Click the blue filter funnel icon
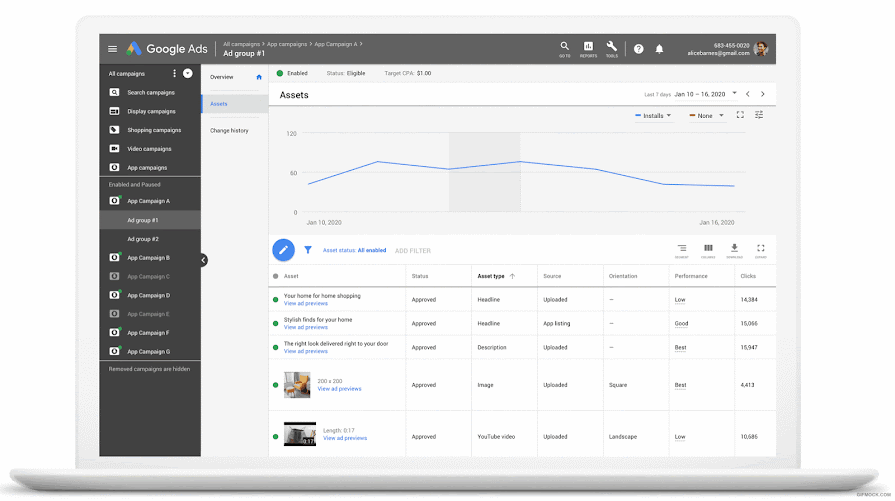 click(x=308, y=250)
